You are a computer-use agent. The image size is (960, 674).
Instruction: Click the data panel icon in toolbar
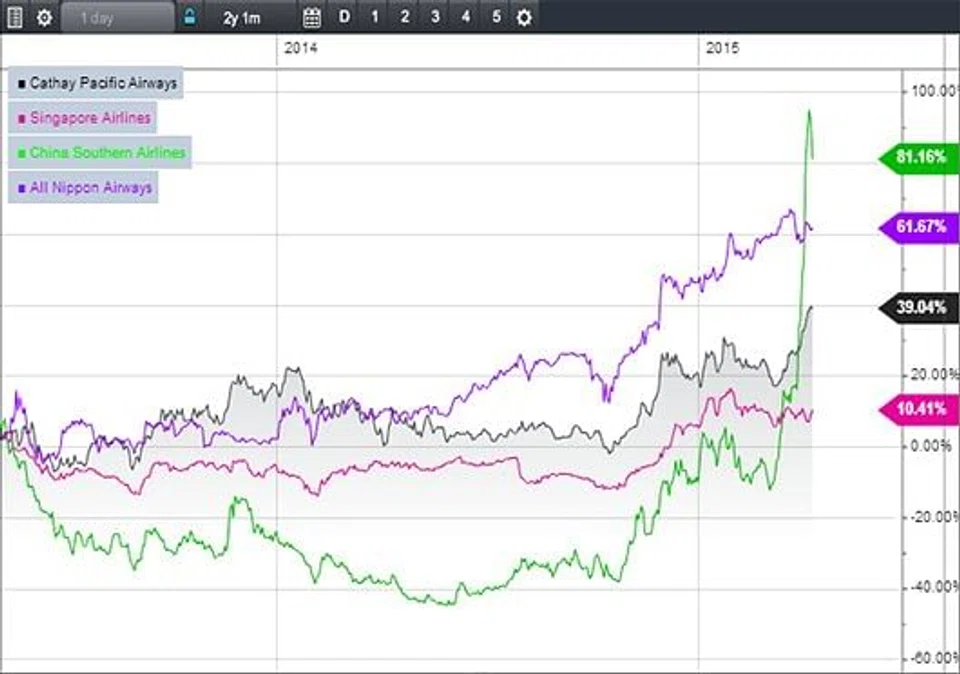coord(15,18)
